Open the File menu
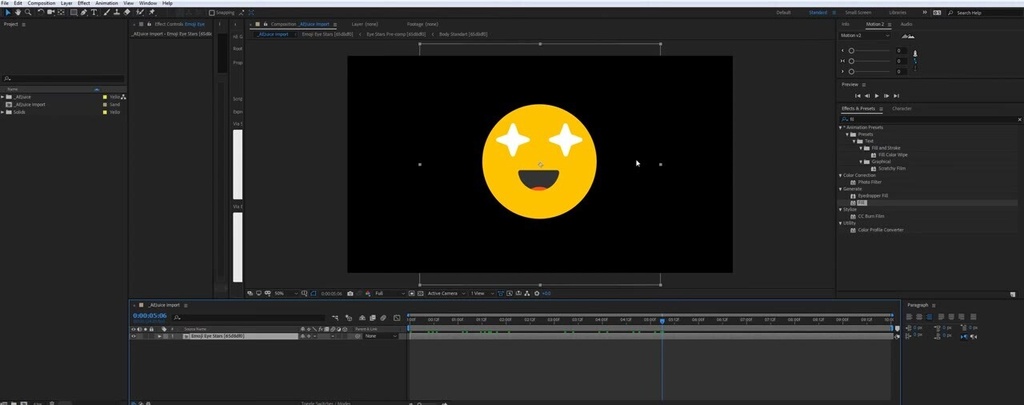The width and height of the screenshot is (1024, 405). click(5, 3)
